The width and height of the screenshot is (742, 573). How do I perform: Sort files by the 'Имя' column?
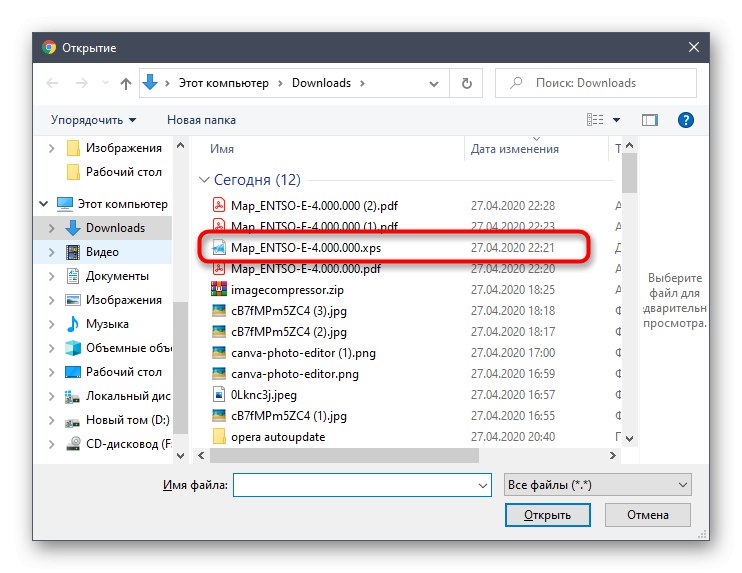tap(222, 149)
